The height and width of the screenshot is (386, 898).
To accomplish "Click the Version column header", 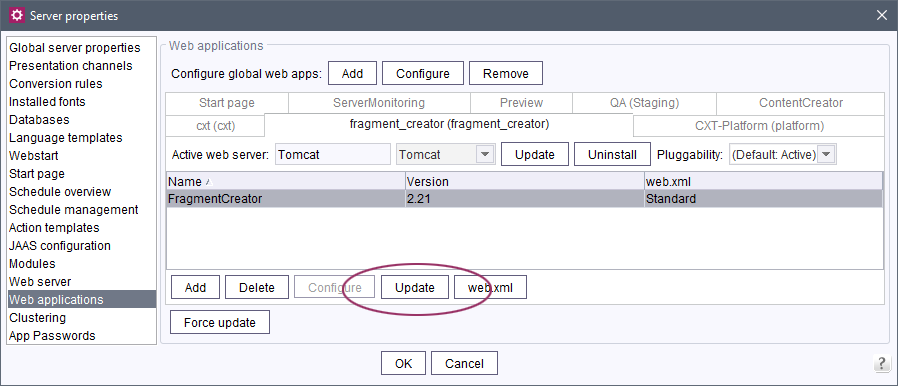I will [524, 182].
